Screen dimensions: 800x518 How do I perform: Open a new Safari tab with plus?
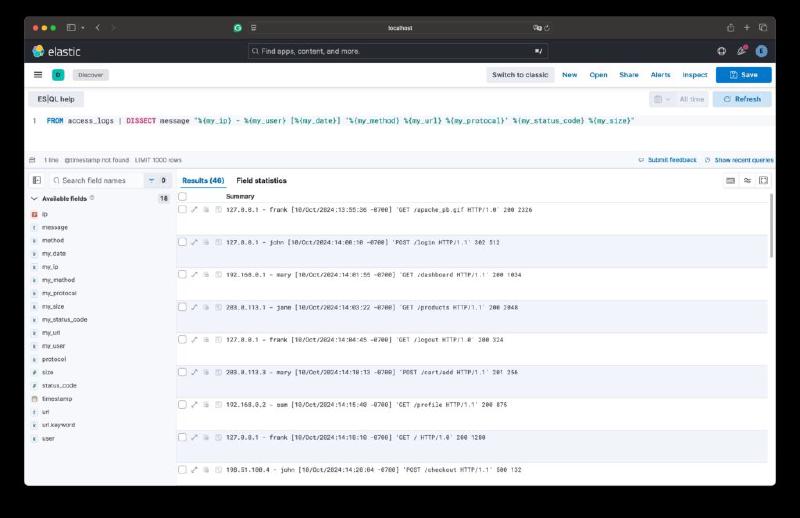click(x=747, y=28)
